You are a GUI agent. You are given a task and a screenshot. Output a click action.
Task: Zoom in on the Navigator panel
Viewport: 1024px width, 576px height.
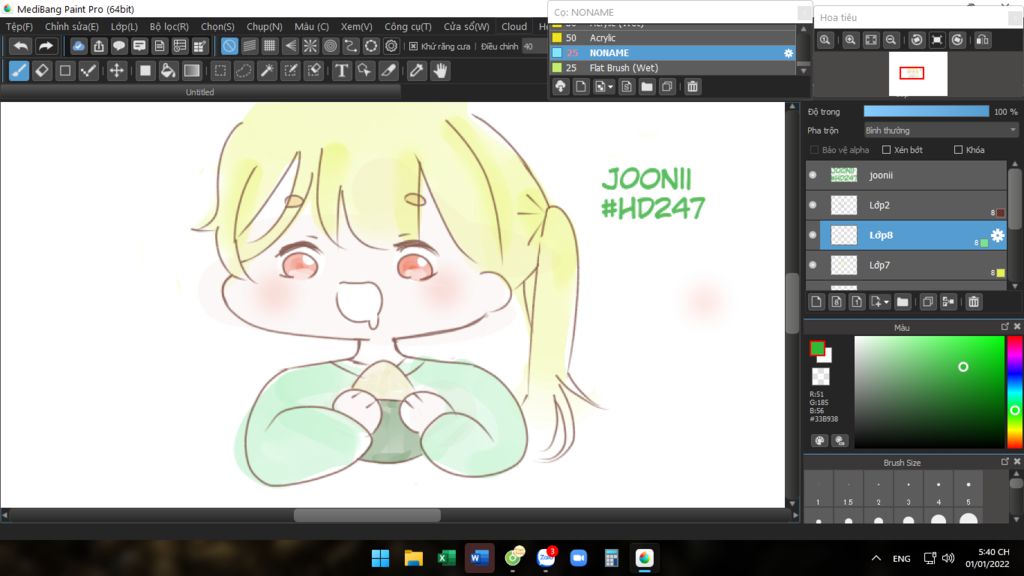(850, 40)
